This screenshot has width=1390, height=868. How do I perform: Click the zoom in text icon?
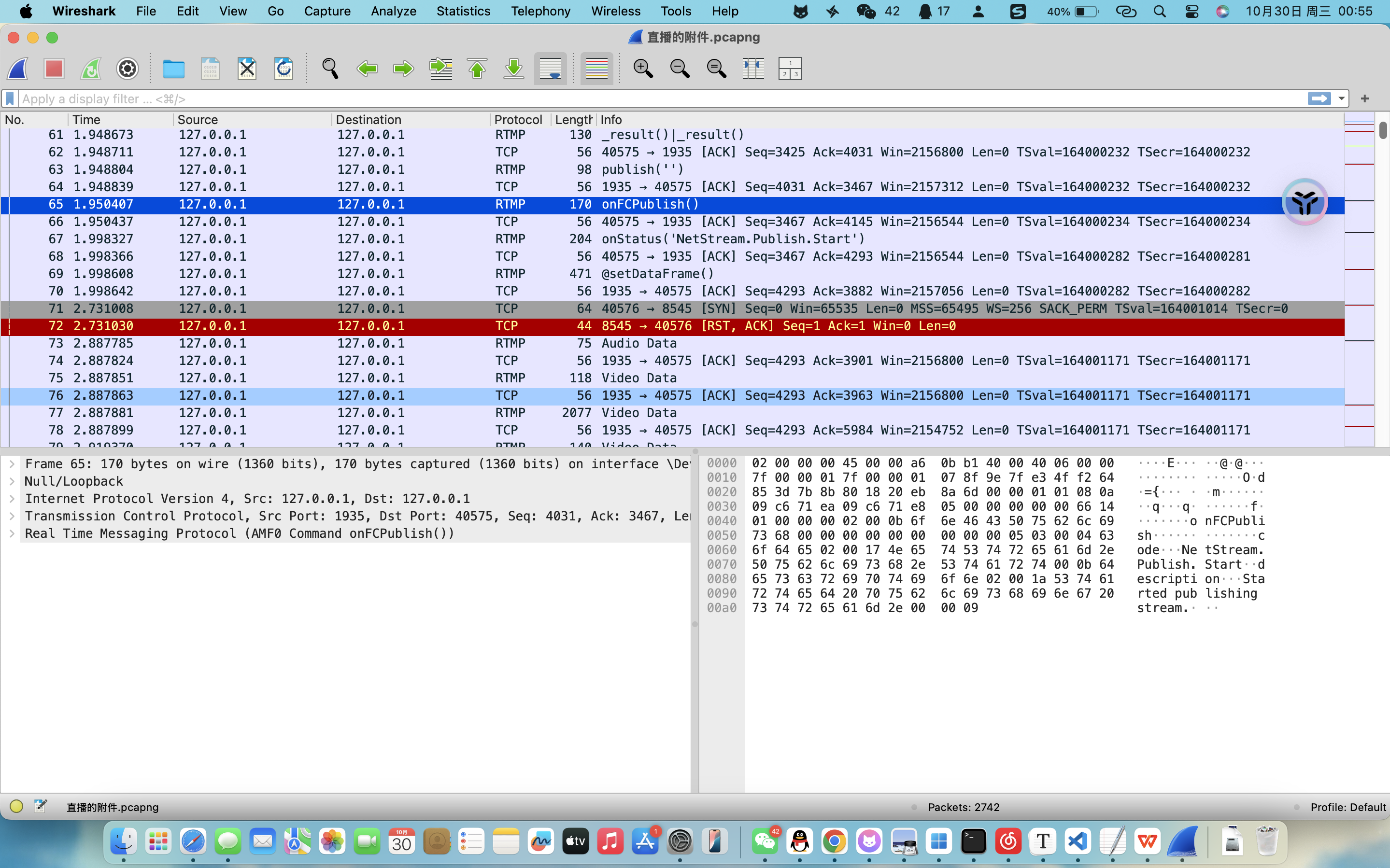coord(642,69)
